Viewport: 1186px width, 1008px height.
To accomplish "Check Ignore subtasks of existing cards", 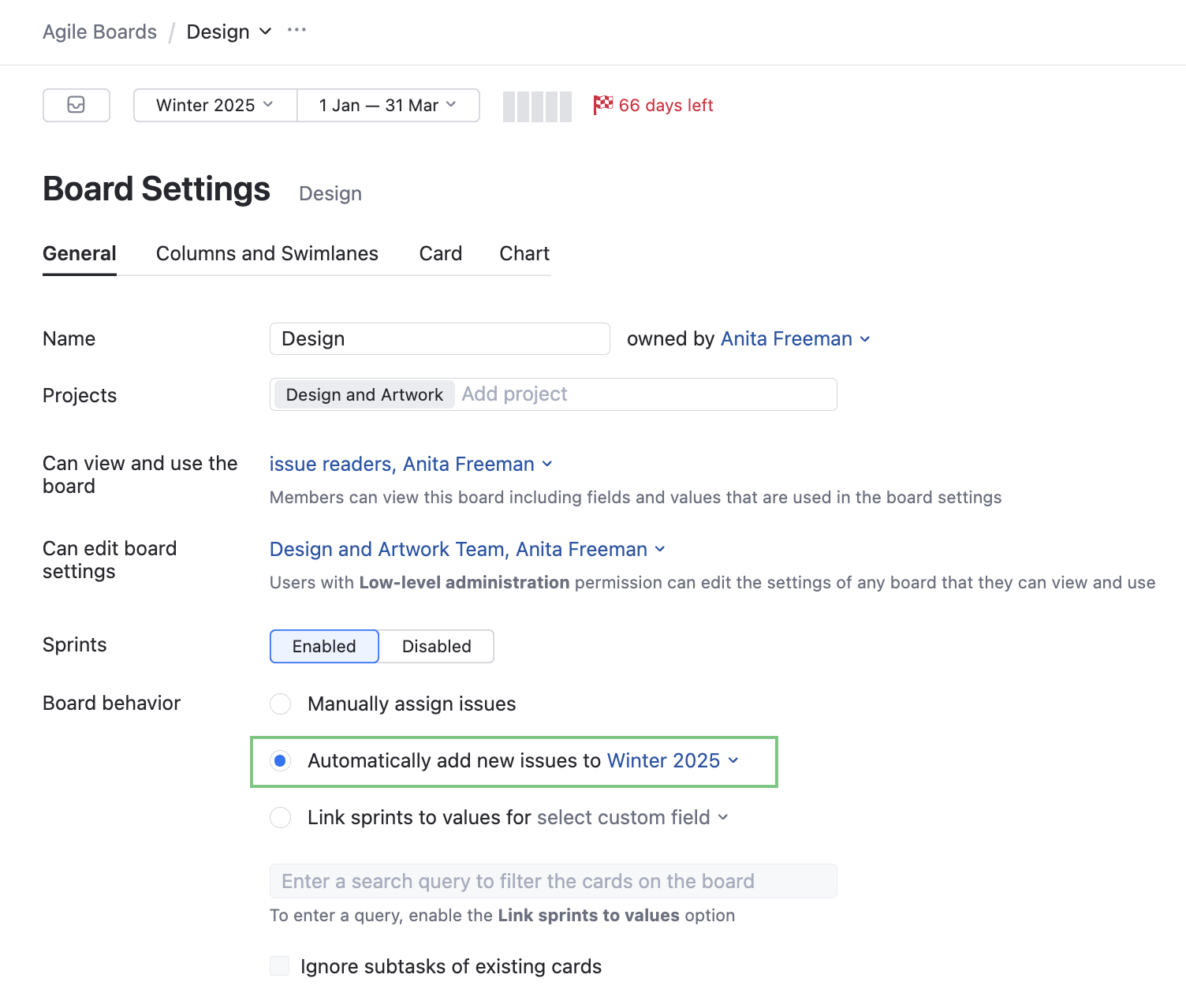I will pos(279,965).
